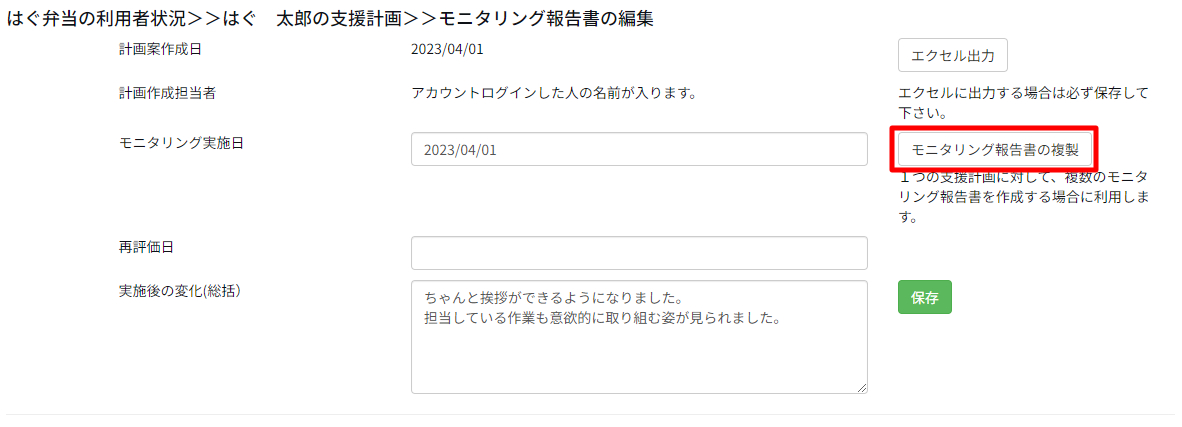Click the note below the 複製 button
Image resolution: width=1182 pixels, height=427 pixels.
[1022, 196]
